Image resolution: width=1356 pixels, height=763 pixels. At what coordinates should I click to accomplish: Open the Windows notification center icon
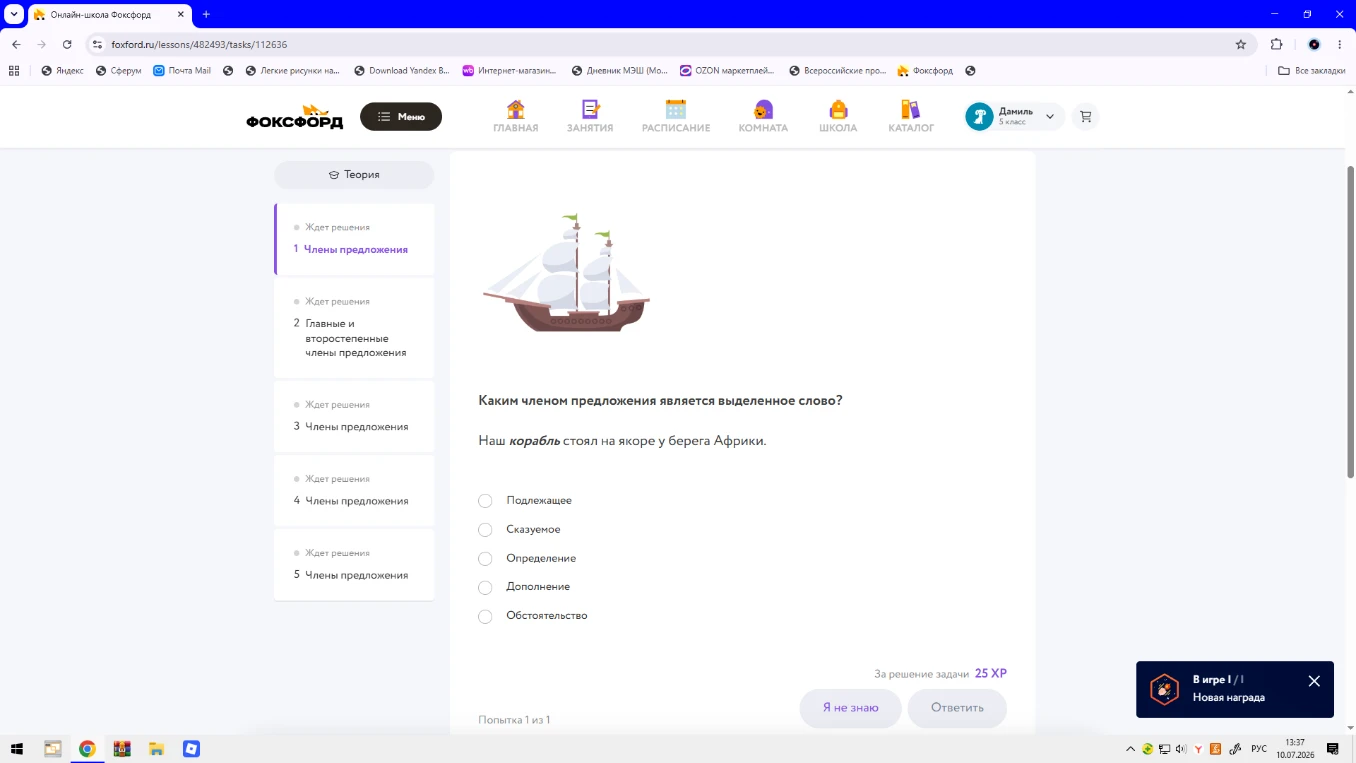pos(1332,749)
